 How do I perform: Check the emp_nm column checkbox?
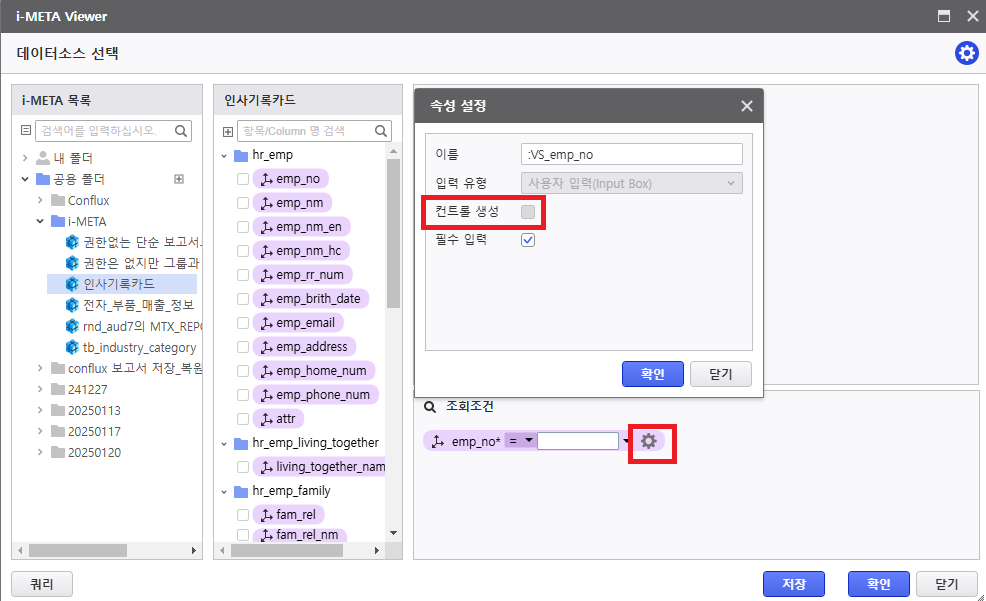pyautogui.click(x=243, y=203)
